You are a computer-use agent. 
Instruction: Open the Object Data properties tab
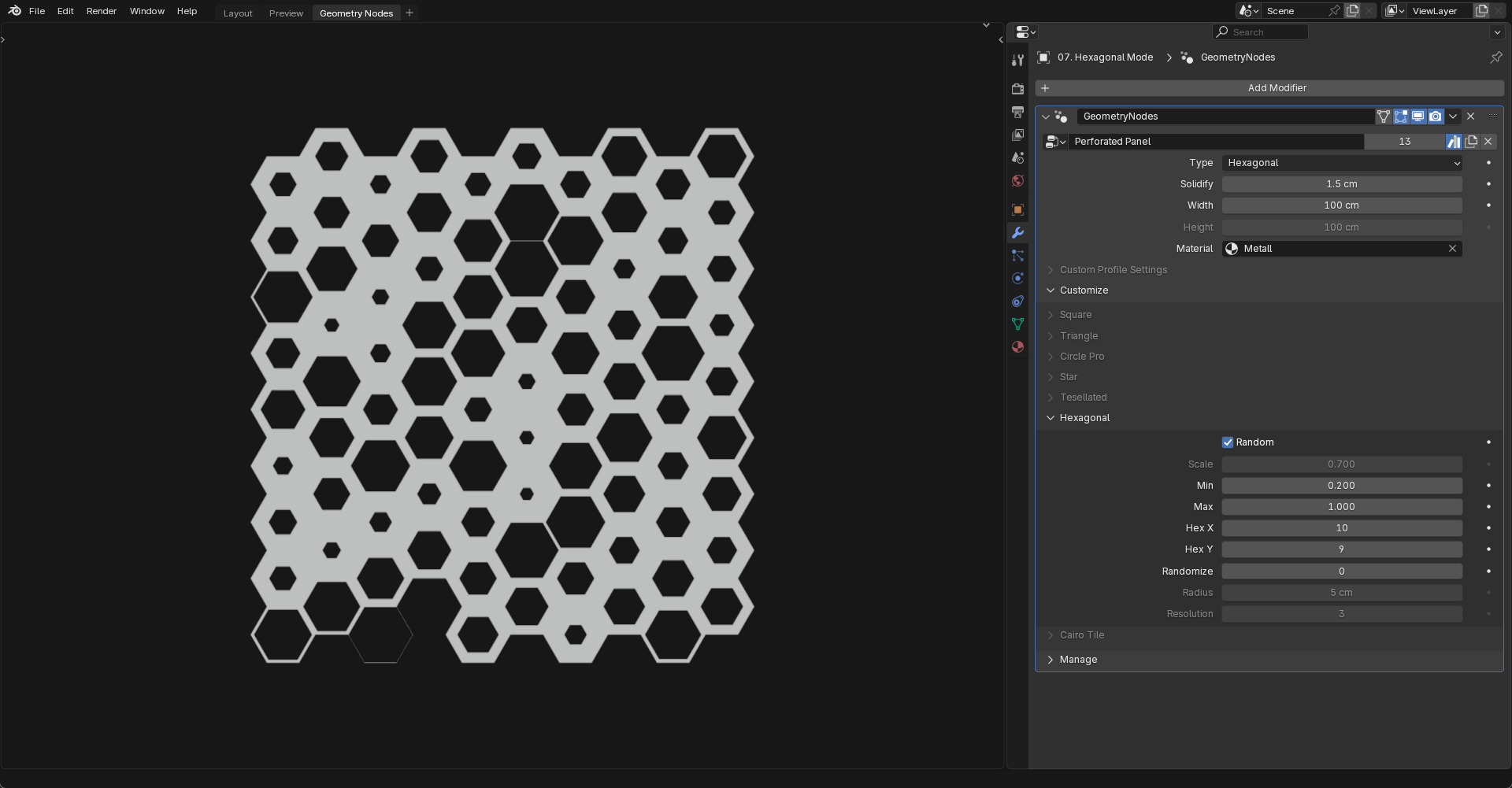point(1017,324)
